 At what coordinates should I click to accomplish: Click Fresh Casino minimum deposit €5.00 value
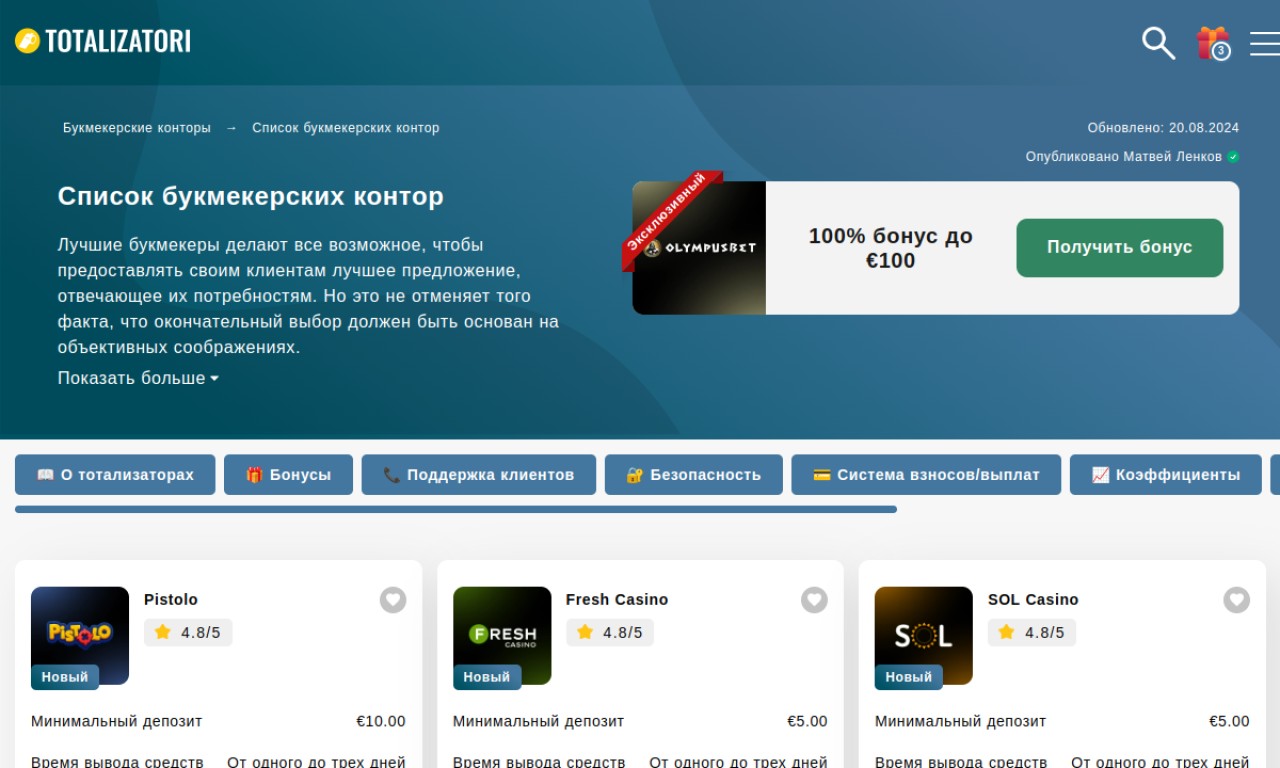coord(807,721)
